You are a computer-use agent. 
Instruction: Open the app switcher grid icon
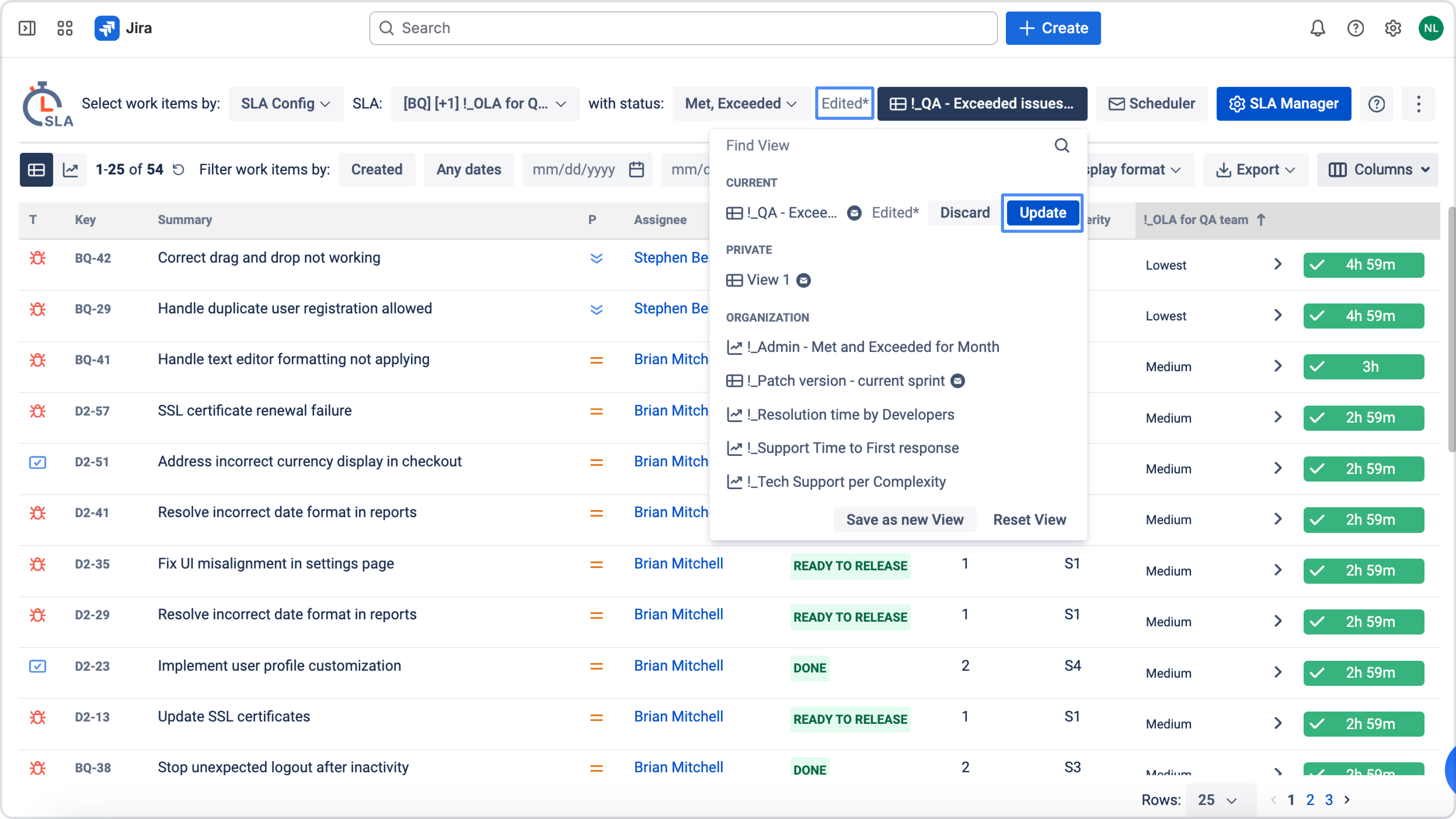pos(65,28)
